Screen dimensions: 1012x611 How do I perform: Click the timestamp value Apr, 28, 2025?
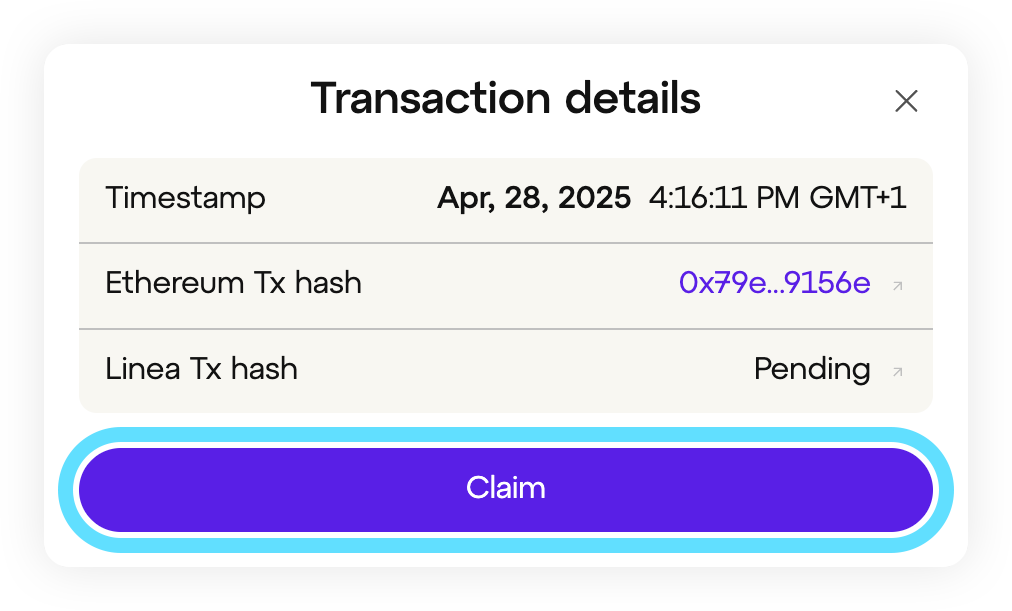533,198
